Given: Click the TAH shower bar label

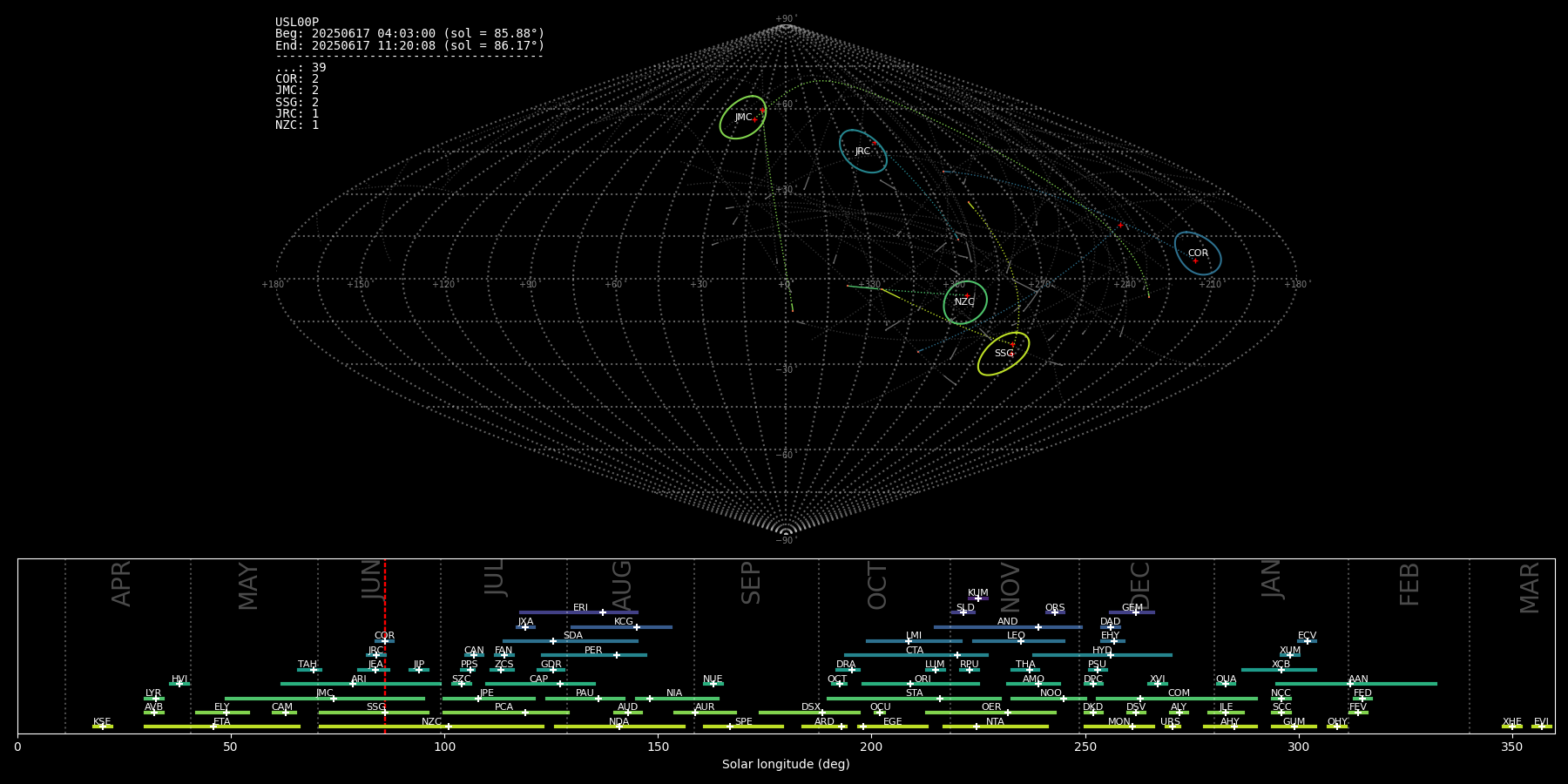Looking at the screenshot, I should [x=308, y=665].
